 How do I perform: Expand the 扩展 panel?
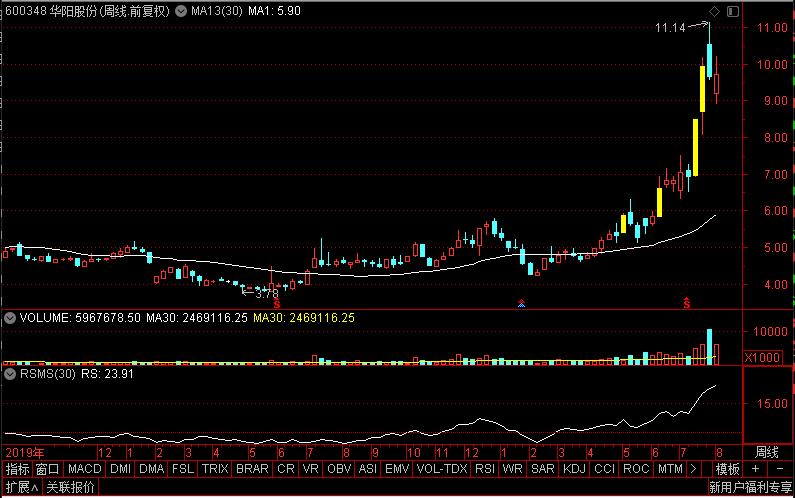tap(20, 488)
